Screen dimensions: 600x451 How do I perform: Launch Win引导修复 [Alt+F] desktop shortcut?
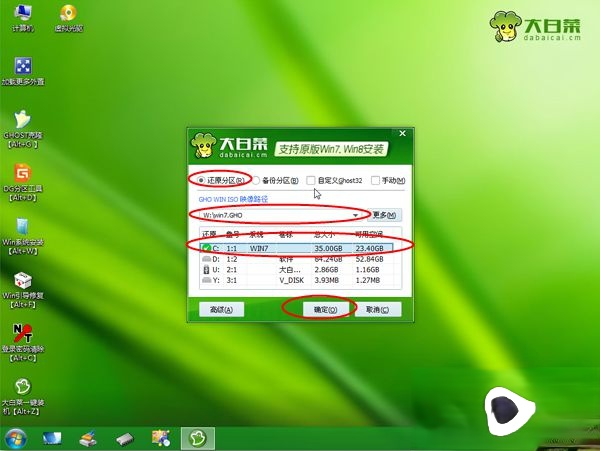(x=23, y=290)
